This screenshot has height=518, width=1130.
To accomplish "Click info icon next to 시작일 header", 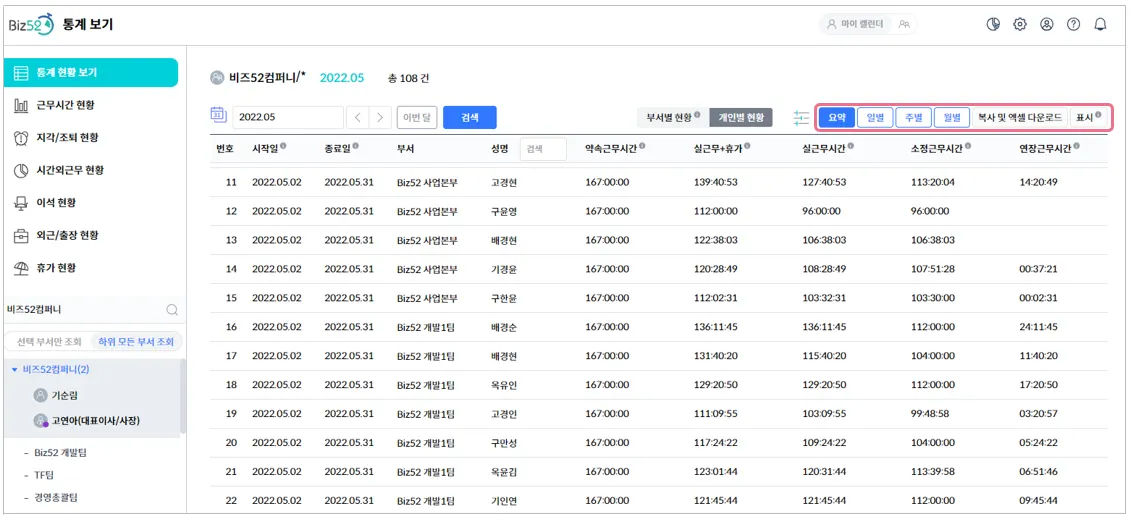I will coord(283,146).
